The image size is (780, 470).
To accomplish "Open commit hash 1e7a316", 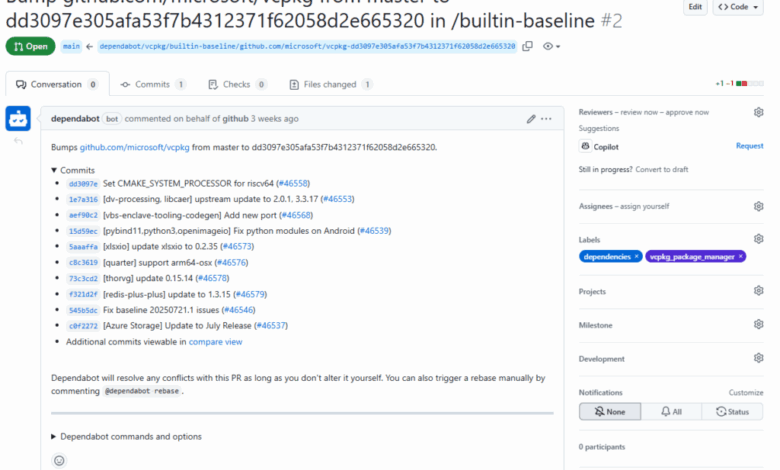I will [x=83, y=199].
